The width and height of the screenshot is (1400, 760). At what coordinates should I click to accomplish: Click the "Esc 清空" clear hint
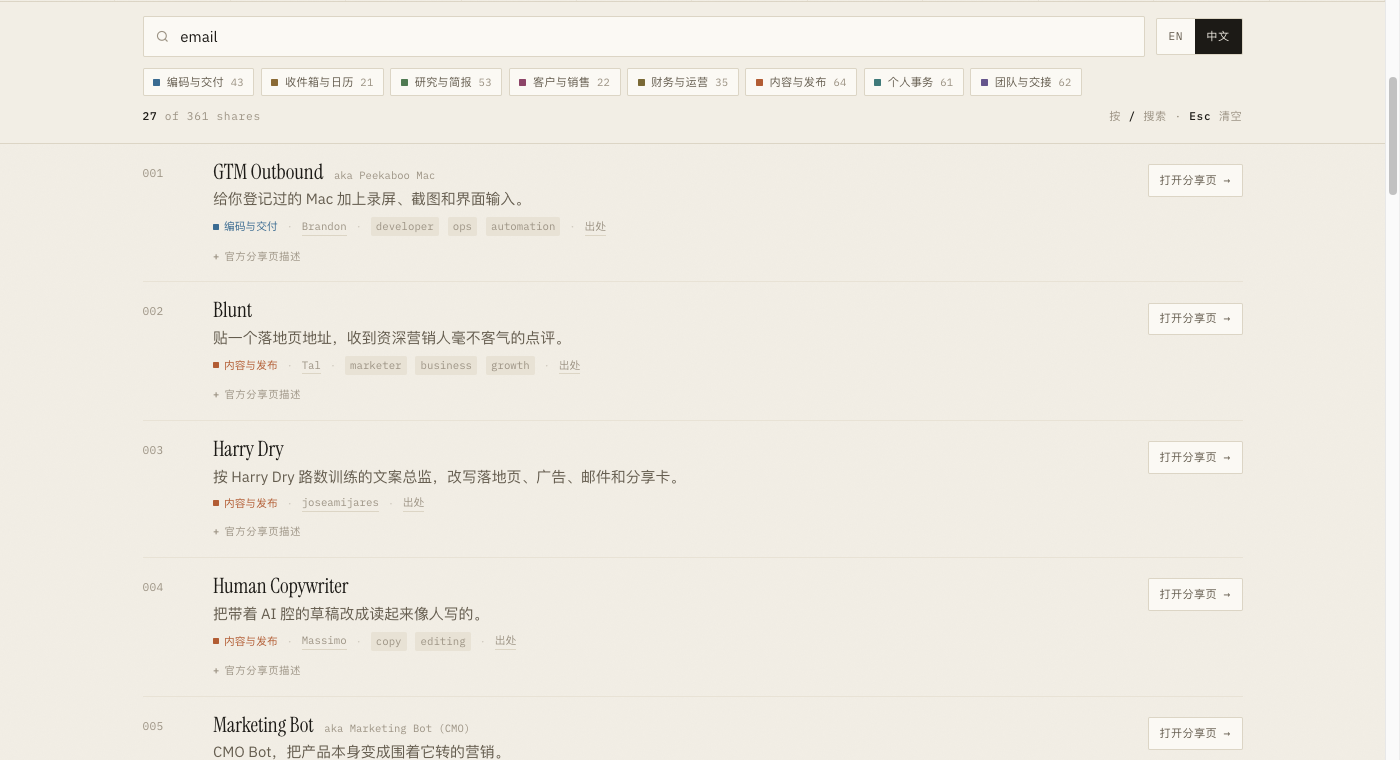(1215, 116)
